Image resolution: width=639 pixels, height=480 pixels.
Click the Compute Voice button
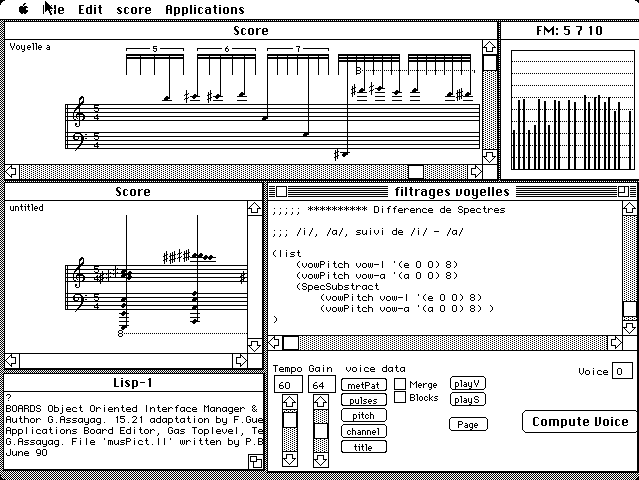[x=579, y=421]
